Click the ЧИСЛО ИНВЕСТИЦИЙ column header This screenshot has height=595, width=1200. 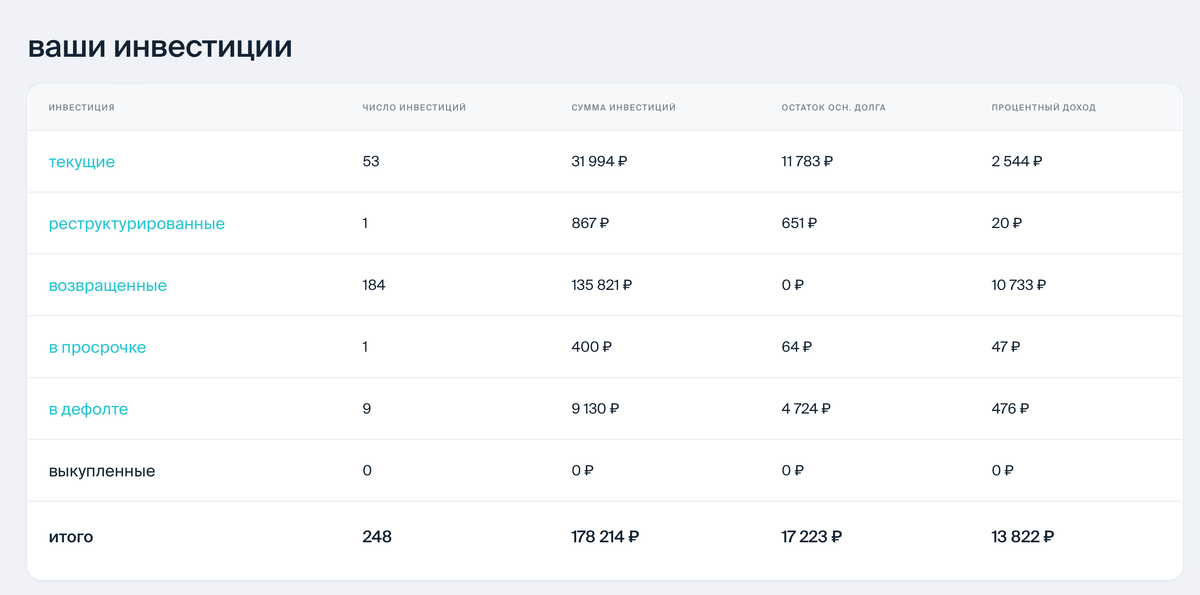coord(414,107)
